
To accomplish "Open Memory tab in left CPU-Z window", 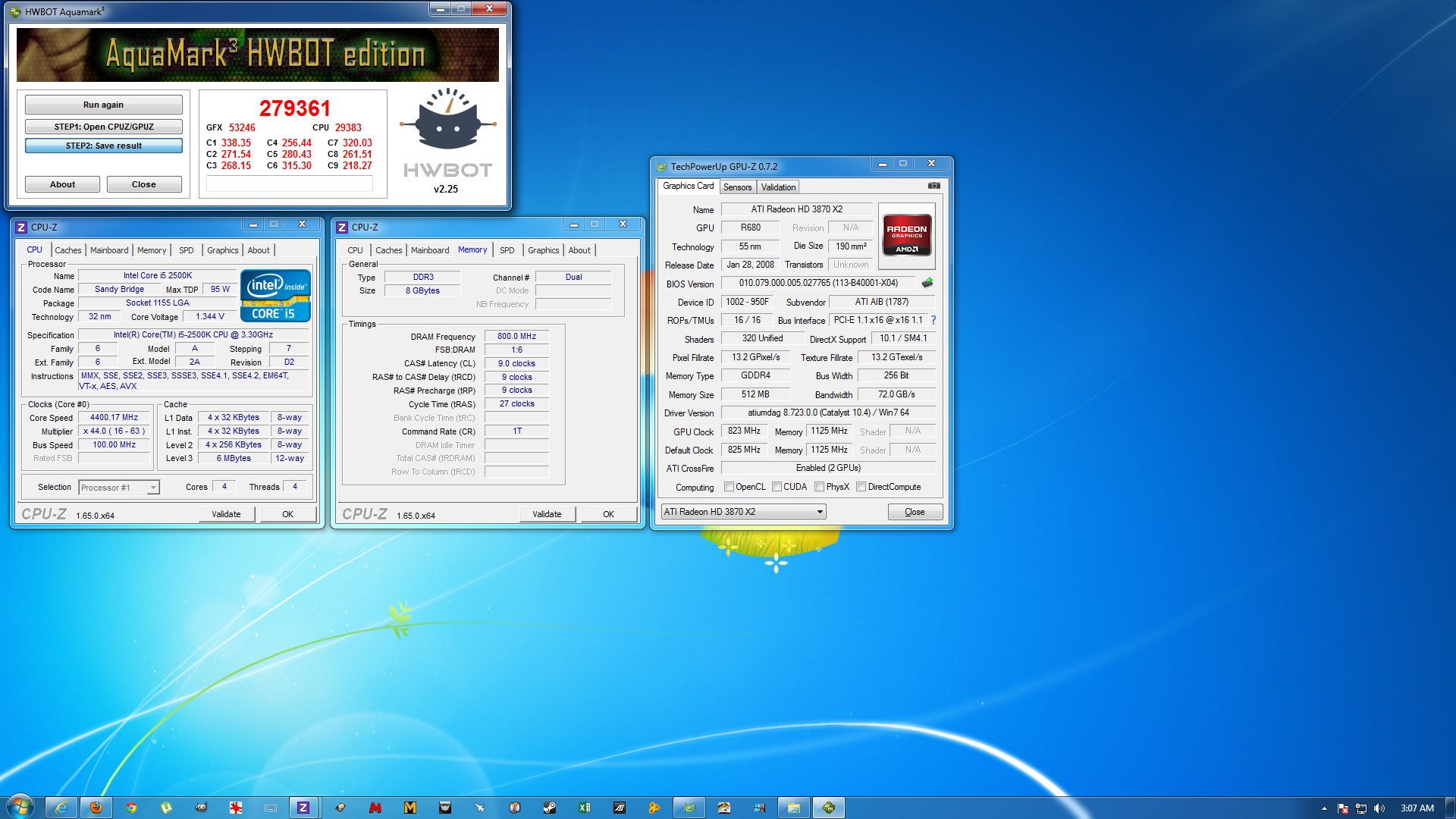I will pyautogui.click(x=152, y=250).
